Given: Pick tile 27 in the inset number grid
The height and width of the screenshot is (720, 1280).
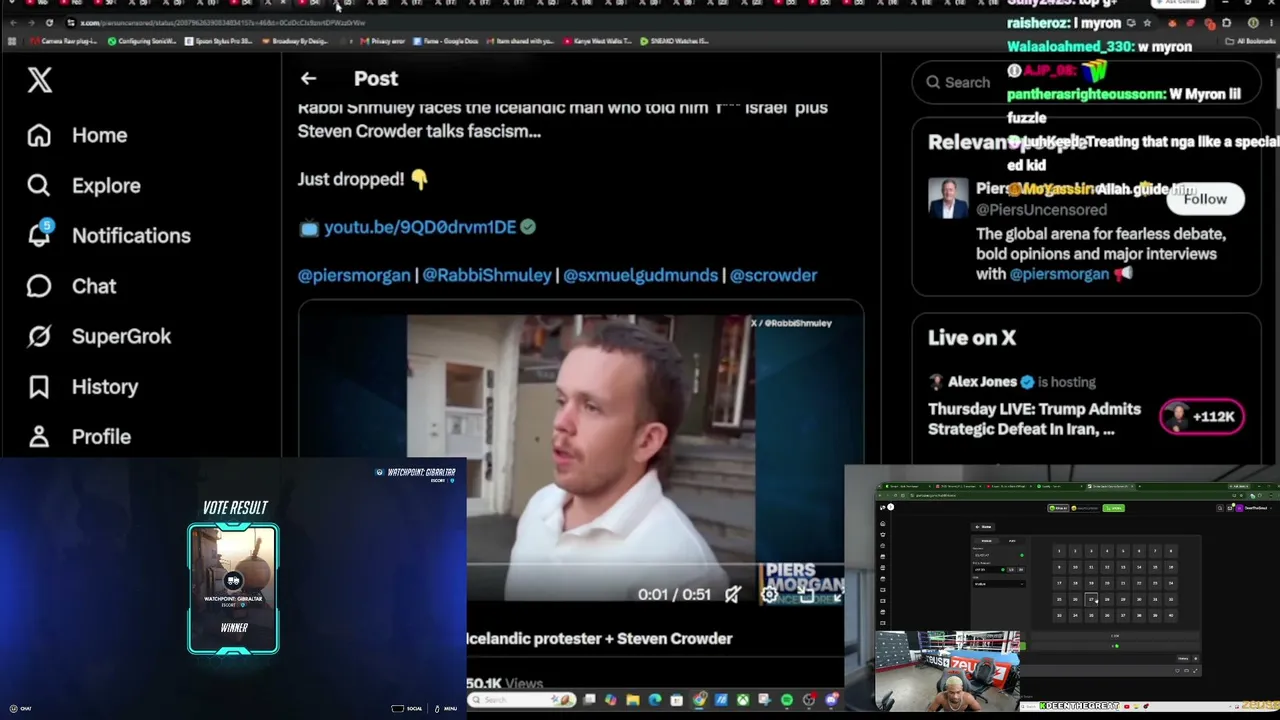Looking at the screenshot, I should pyautogui.click(x=1091, y=599).
